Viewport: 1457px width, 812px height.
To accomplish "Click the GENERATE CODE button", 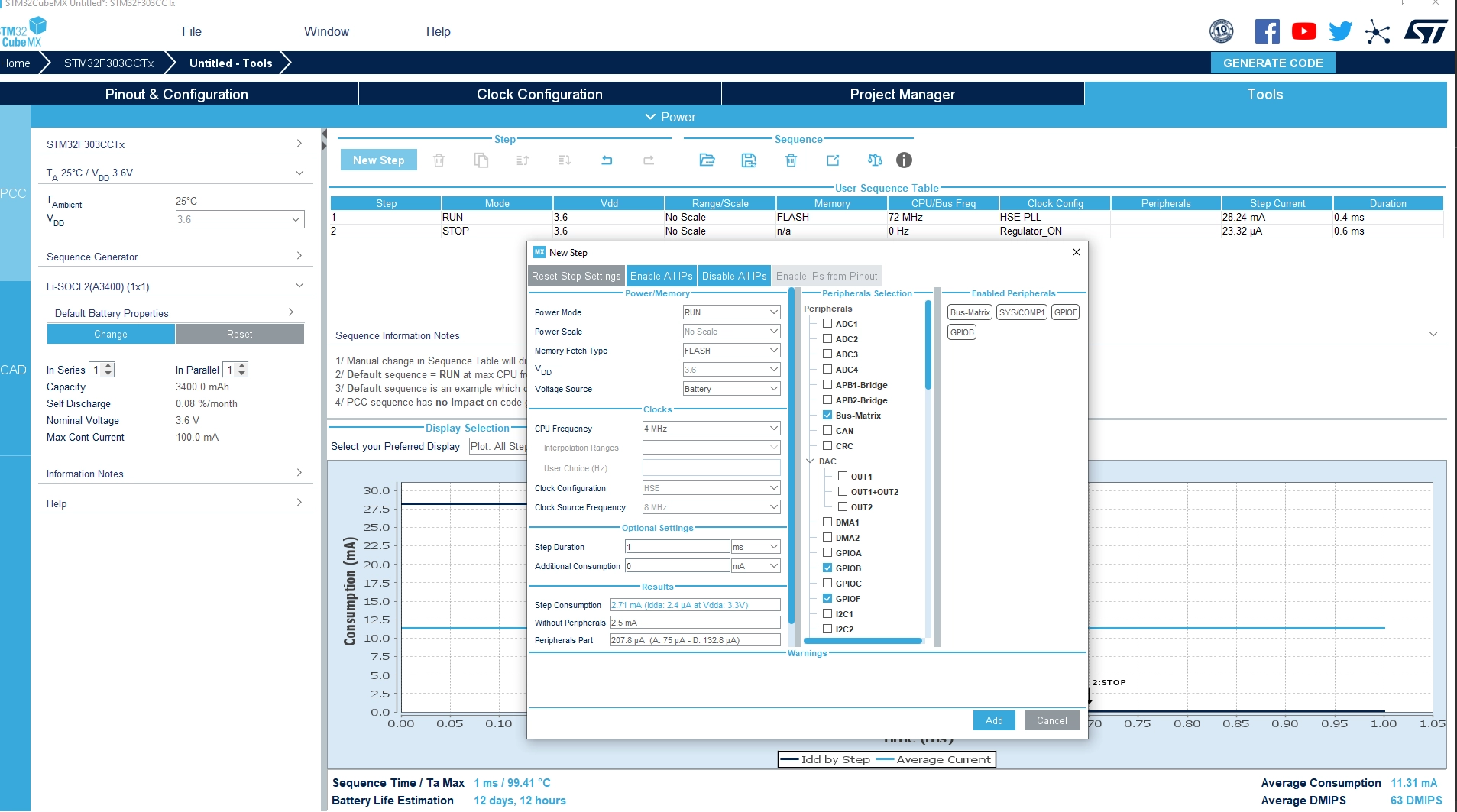I will tap(1273, 63).
